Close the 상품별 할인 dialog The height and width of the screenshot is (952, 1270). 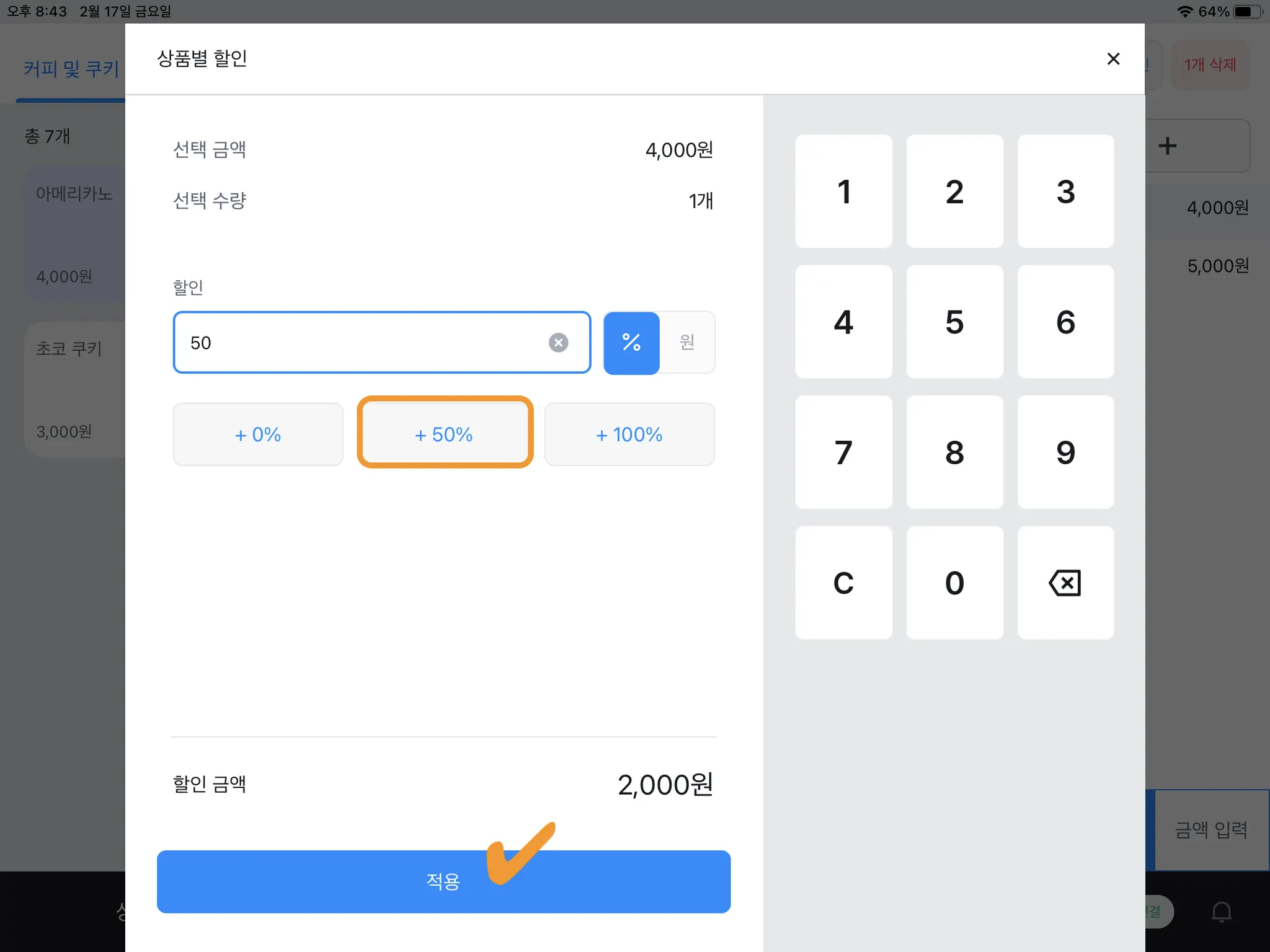[x=1113, y=59]
